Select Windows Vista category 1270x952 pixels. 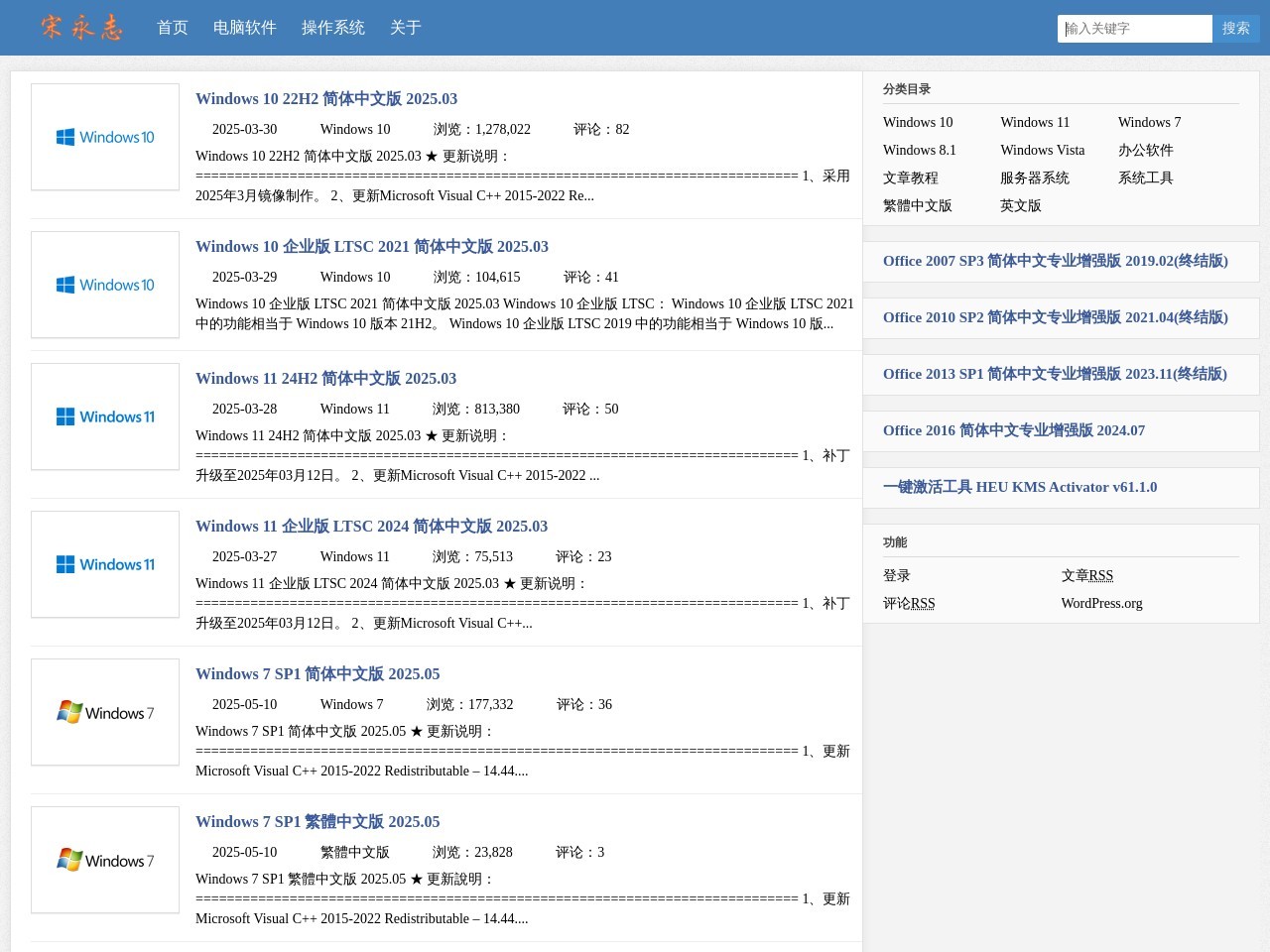pyautogui.click(x=1043, y=151)
